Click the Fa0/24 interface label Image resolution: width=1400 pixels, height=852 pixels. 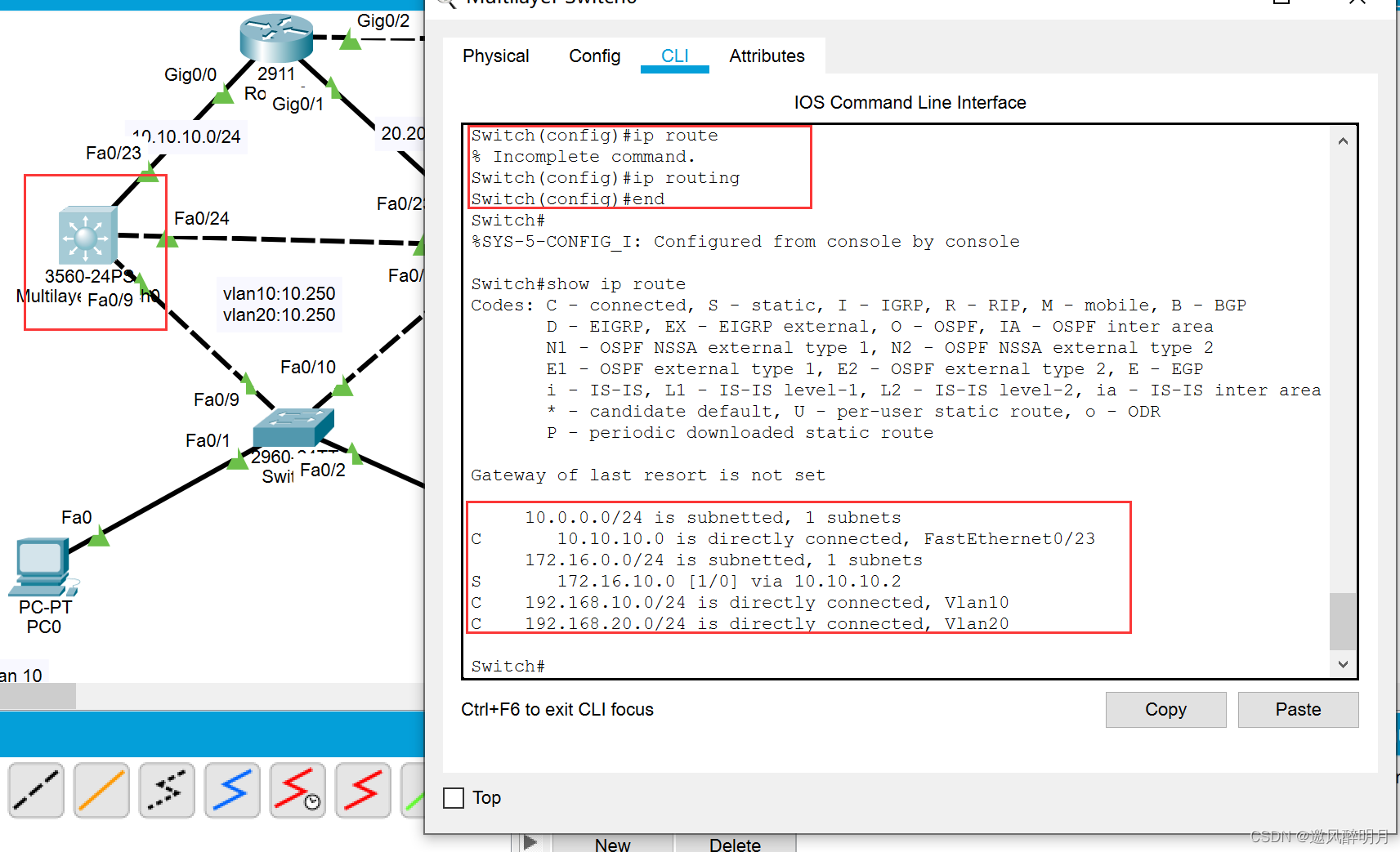click(202, 218)
